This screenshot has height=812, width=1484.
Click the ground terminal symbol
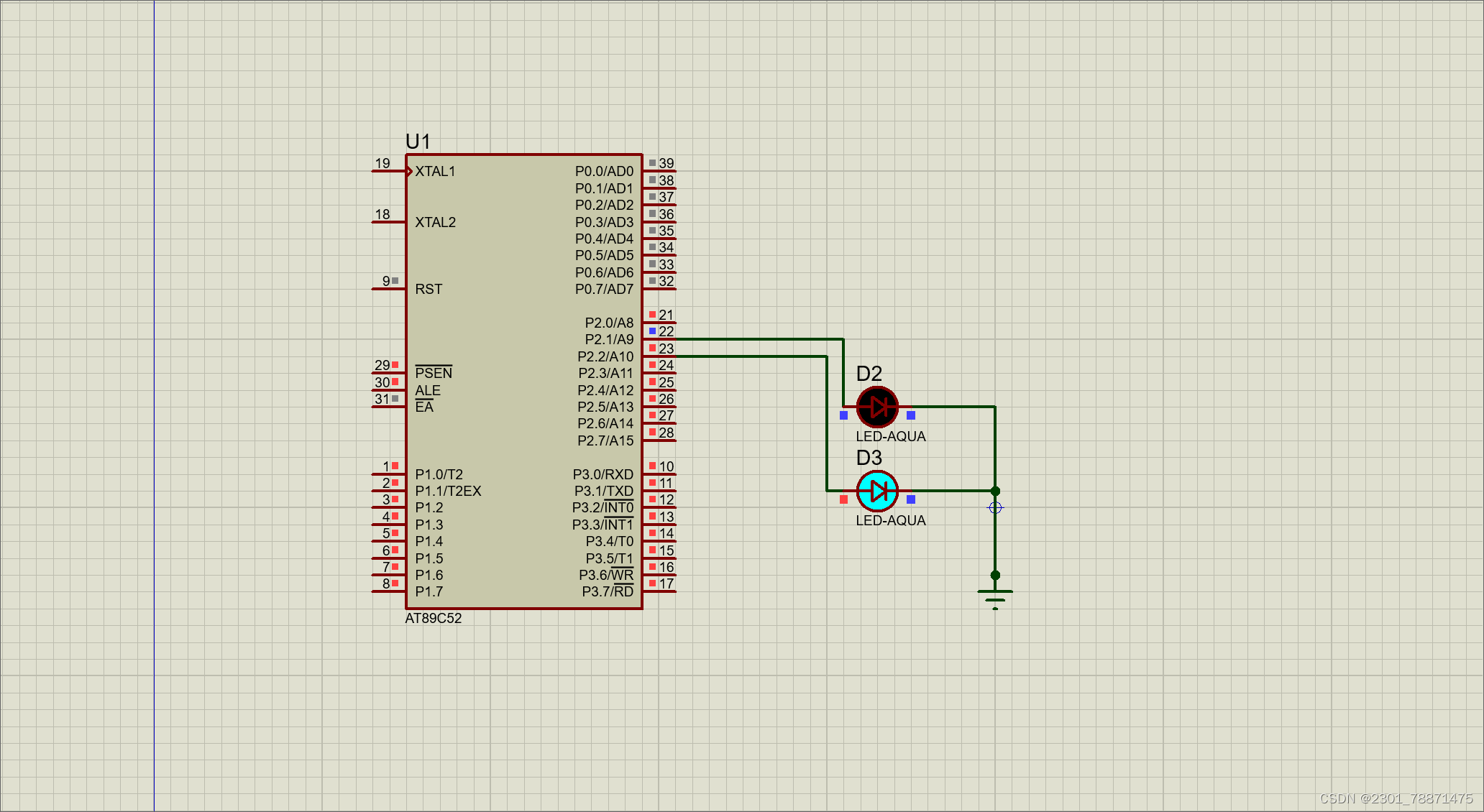995,596
